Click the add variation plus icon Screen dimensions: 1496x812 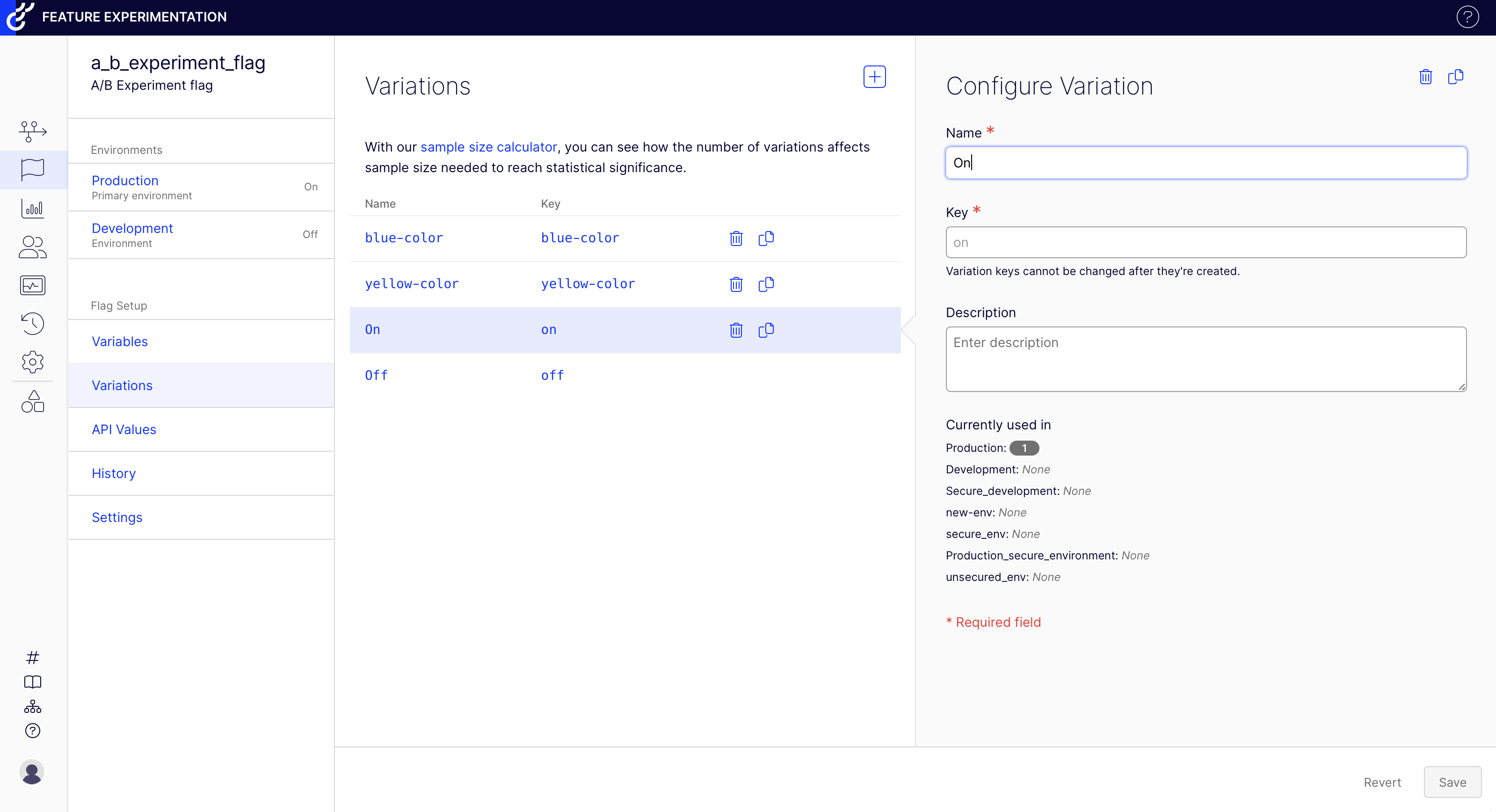[874, 77]
